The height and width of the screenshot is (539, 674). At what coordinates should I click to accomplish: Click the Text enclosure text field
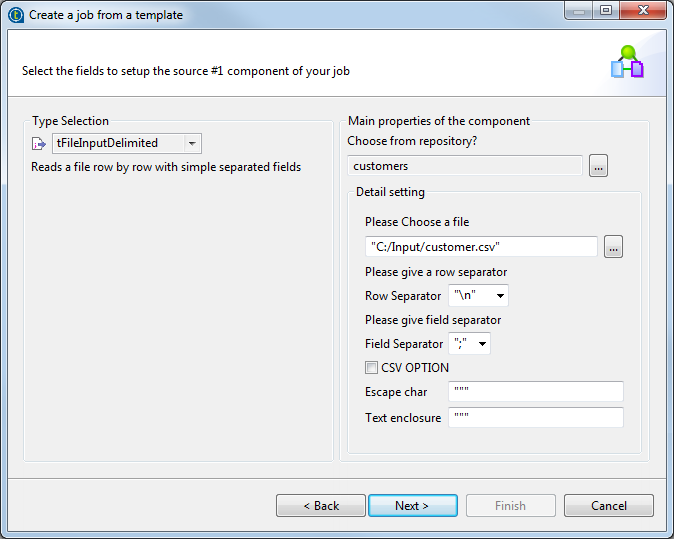[535, 418]
